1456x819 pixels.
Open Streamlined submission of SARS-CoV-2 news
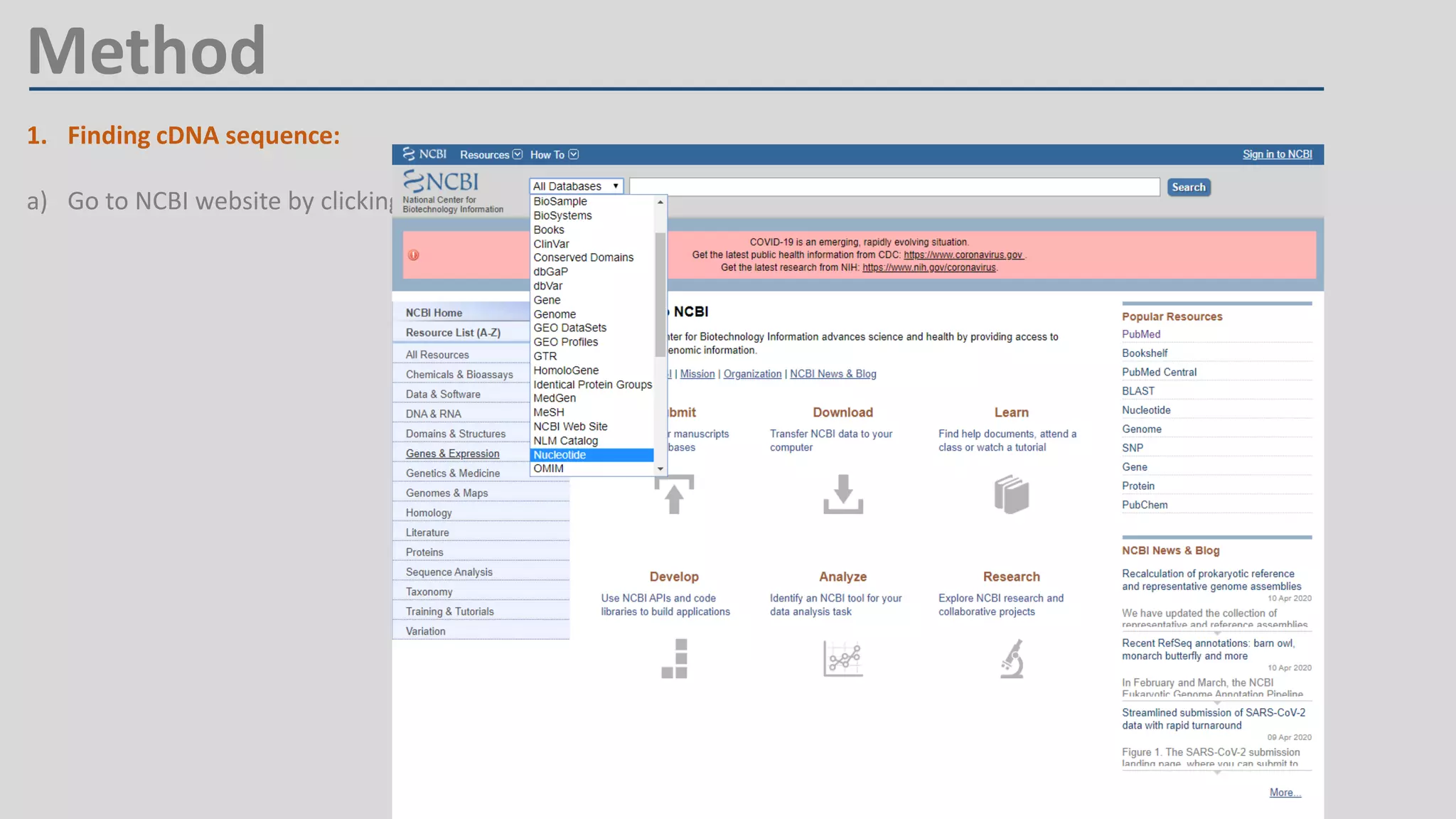(1214, 719)
